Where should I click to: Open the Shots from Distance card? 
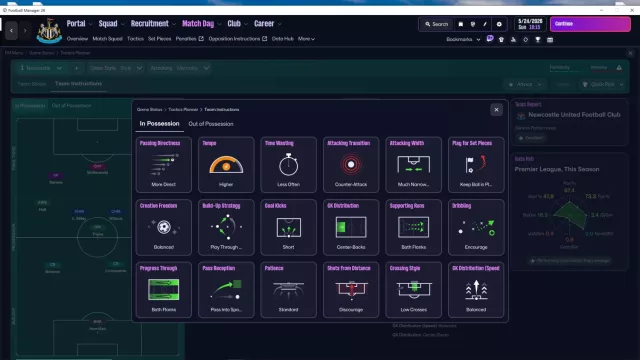351,290
